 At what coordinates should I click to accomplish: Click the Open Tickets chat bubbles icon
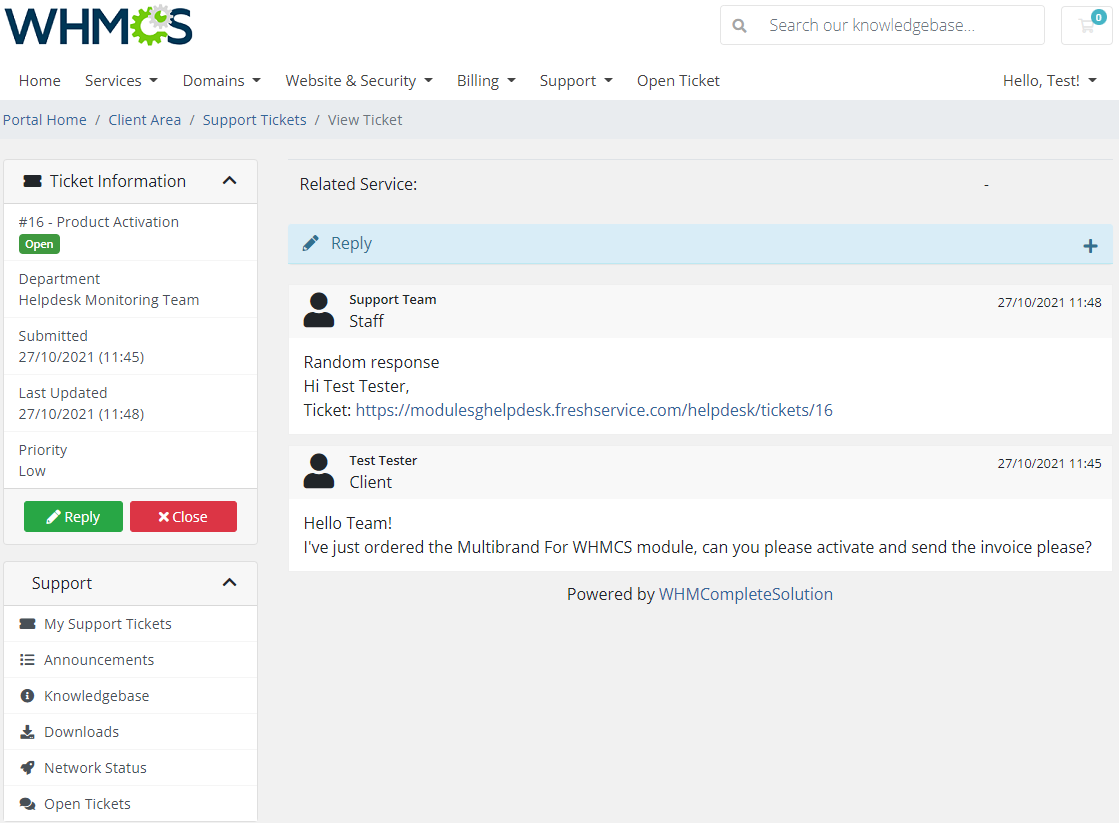(28, 804)
